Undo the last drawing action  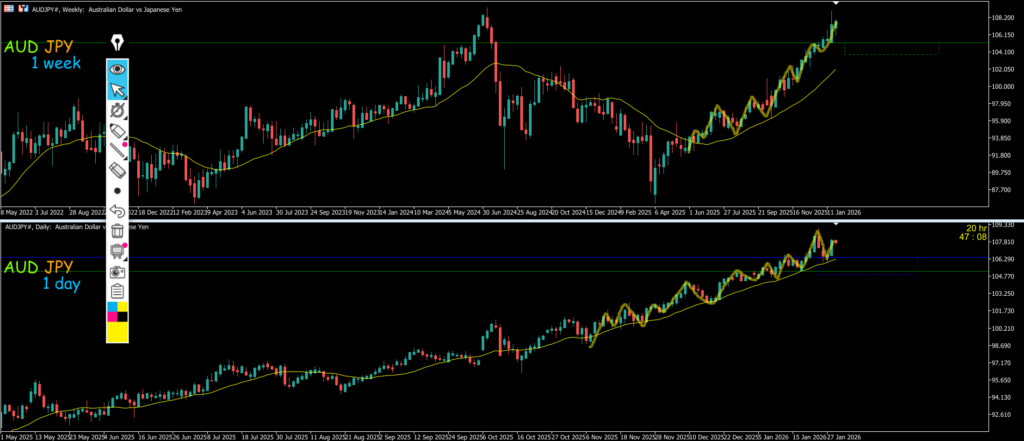(x=118, y=211)
